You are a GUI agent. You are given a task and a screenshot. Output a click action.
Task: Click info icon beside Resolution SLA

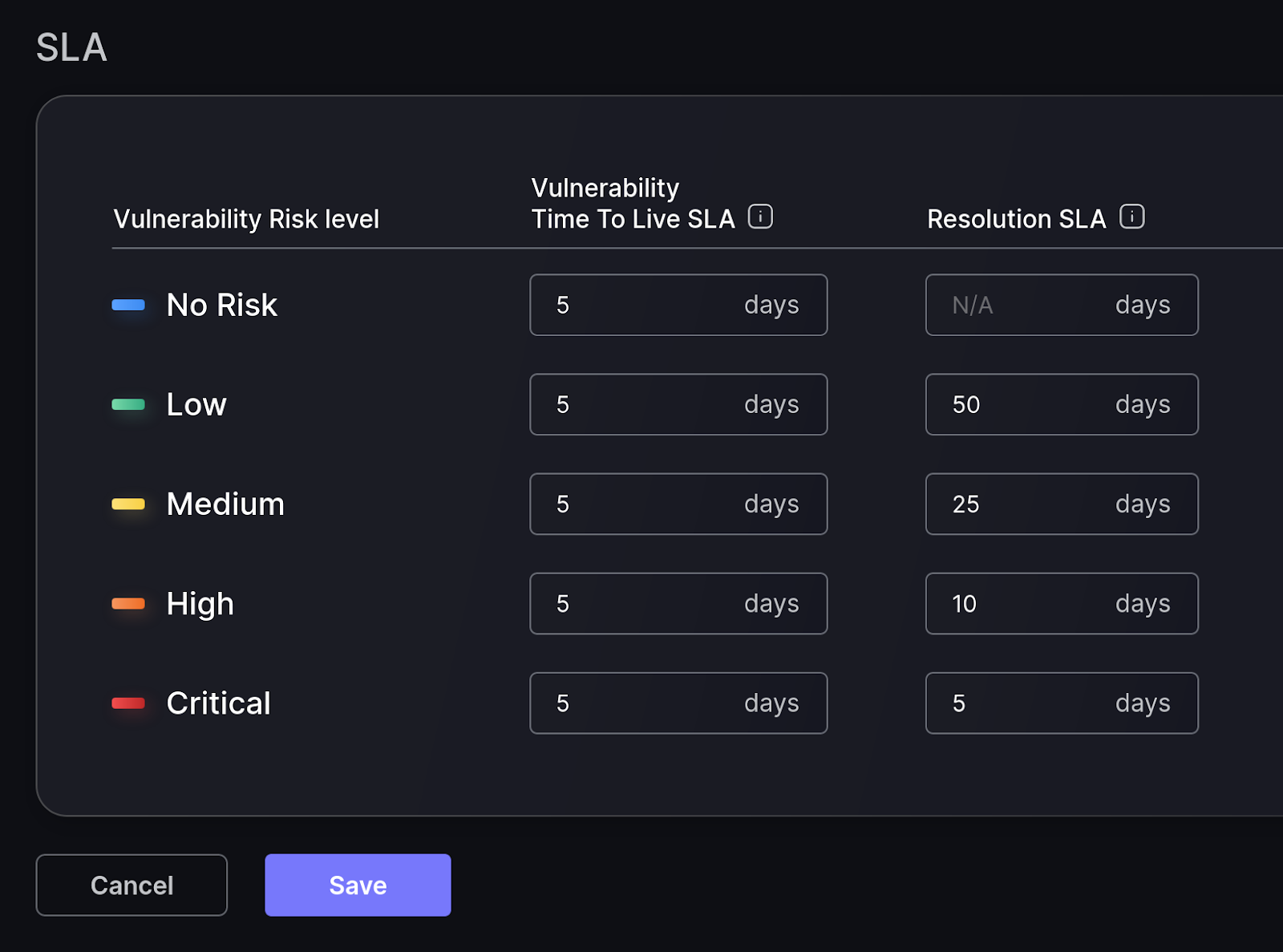coord(1131,217)
